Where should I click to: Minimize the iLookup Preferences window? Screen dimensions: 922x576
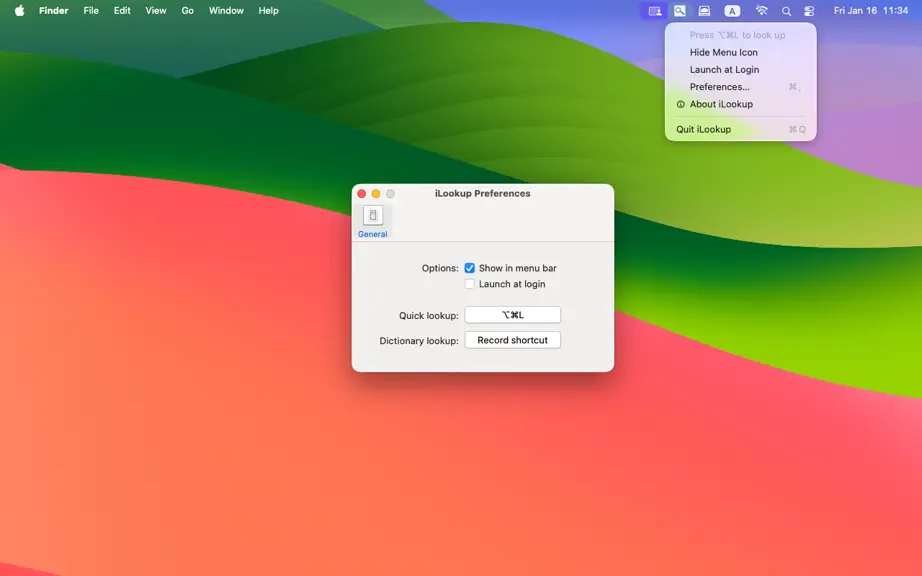(x=376, y=193)
